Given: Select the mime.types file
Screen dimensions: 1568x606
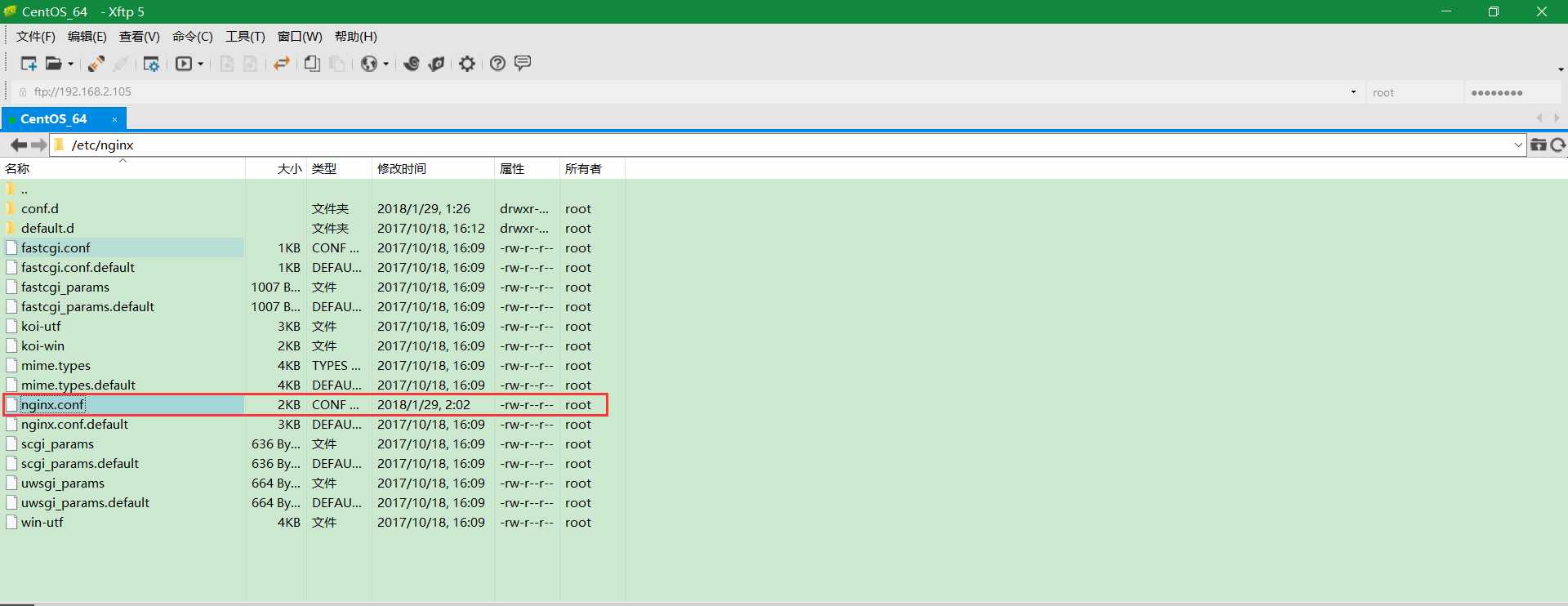Looking at the screenshot, I should pos(56,366).
